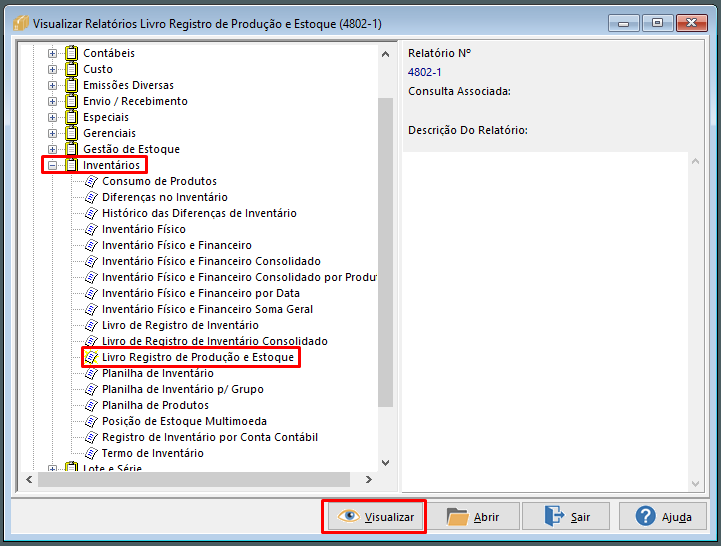
Task: Click the Abrir button
Action: (x=473, y=517)
